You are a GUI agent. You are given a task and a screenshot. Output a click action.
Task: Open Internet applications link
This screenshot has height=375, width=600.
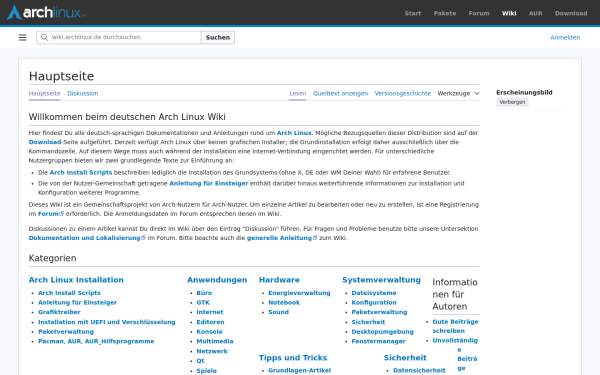[210, 312]
